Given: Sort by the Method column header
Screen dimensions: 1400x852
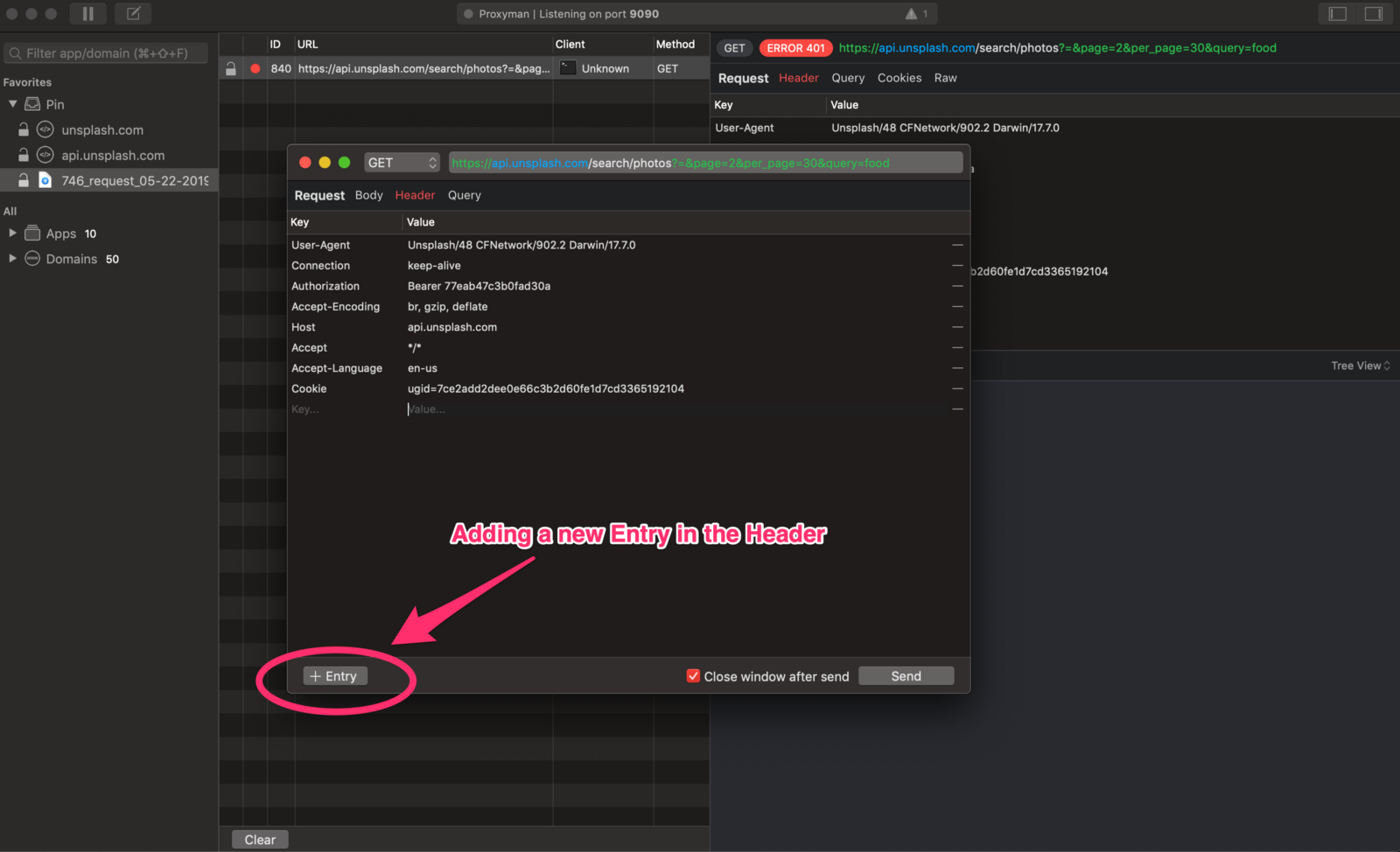Looking at the screenshot, I should tap(675, 44).
